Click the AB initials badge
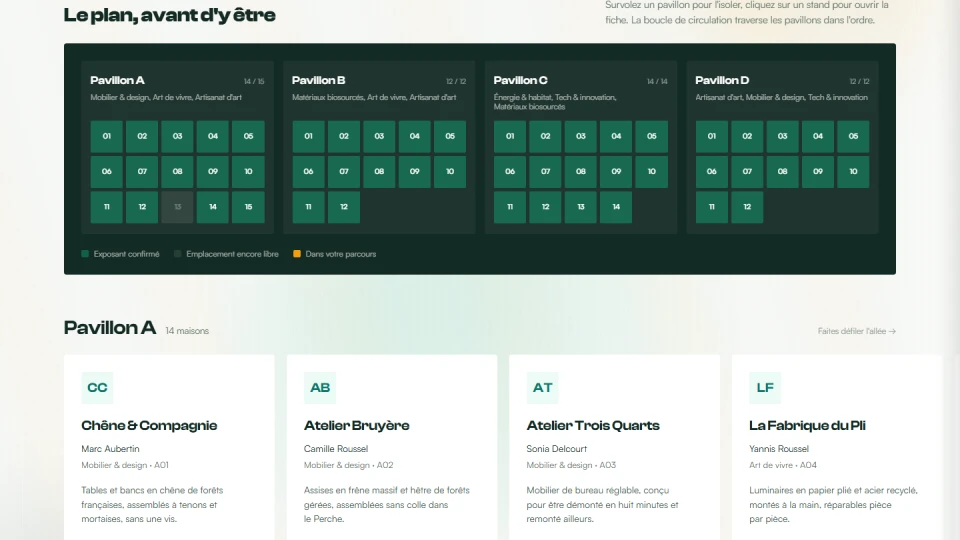This screenshot has height=540, width=960. click(320, 388)
